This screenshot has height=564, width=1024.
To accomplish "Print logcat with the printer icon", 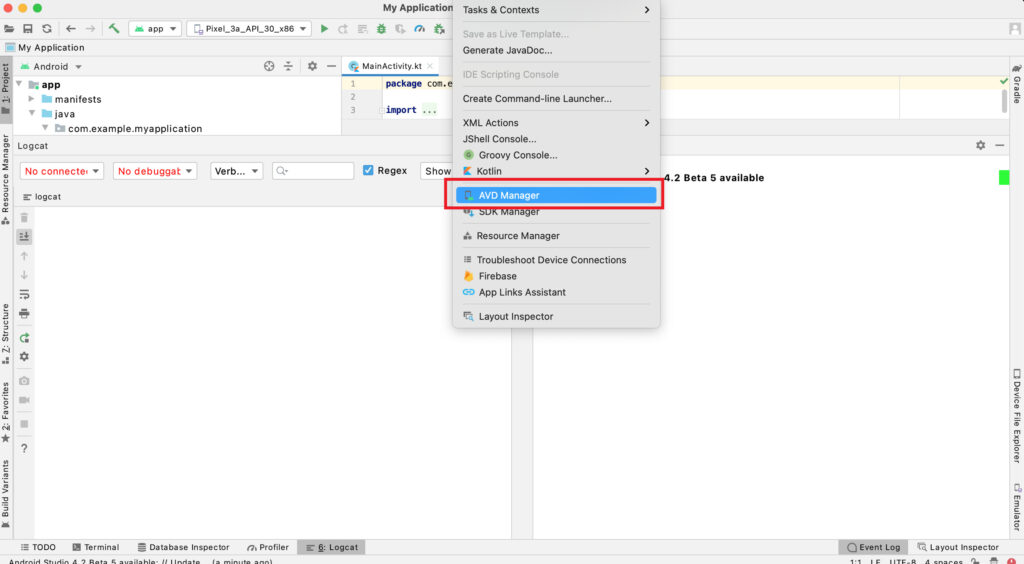I will pos(24,313).
